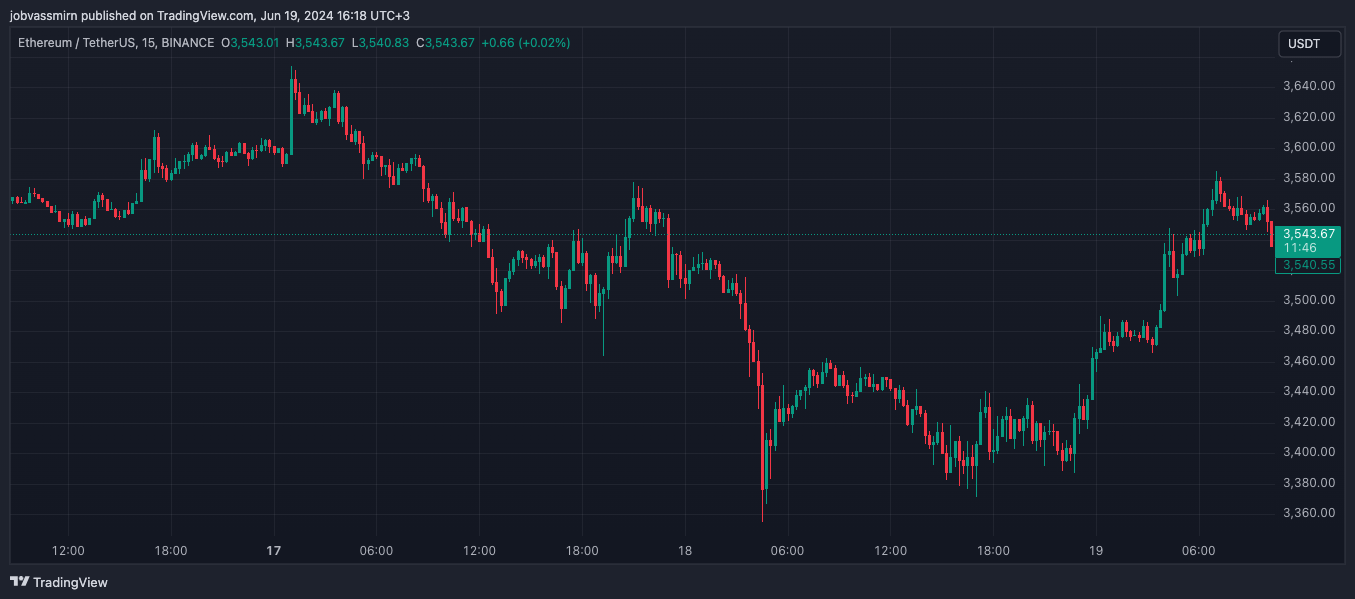Select the open value O3,543.01
This screenshot has width=1355, height=599.
point(250,43)
